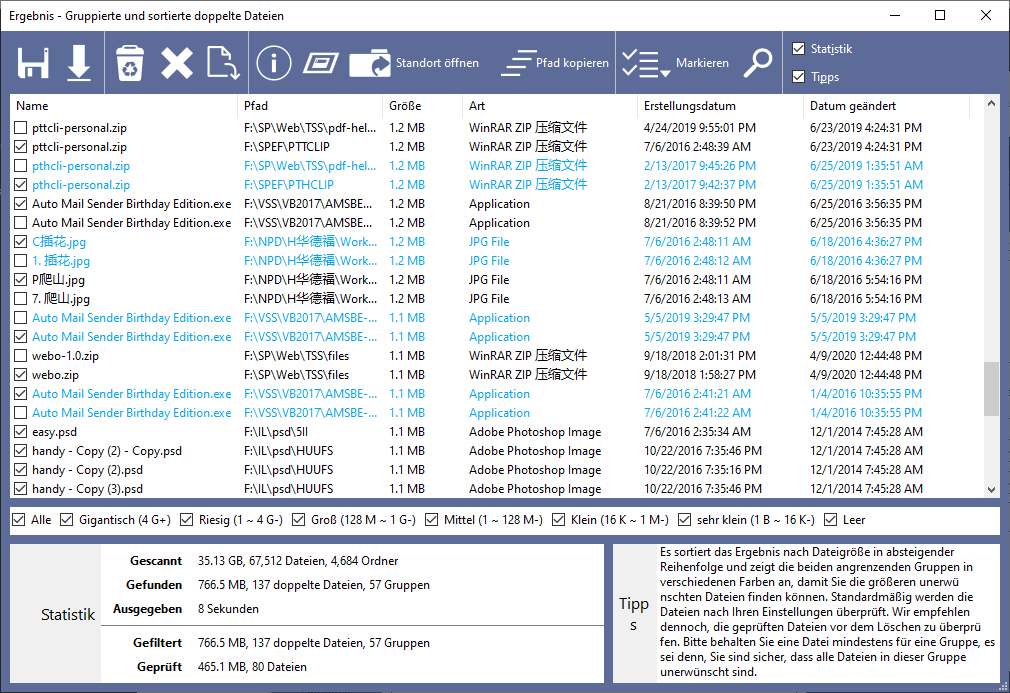Click the recycle bin delete icon
The height and width of the screenshot is (693, 1010).
(129, 63)
